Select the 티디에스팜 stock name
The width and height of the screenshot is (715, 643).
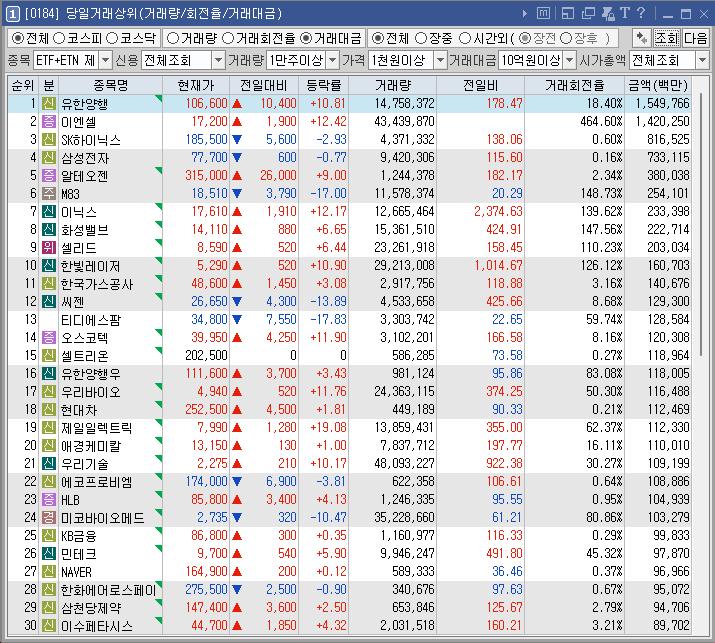(x=91, y=320)
